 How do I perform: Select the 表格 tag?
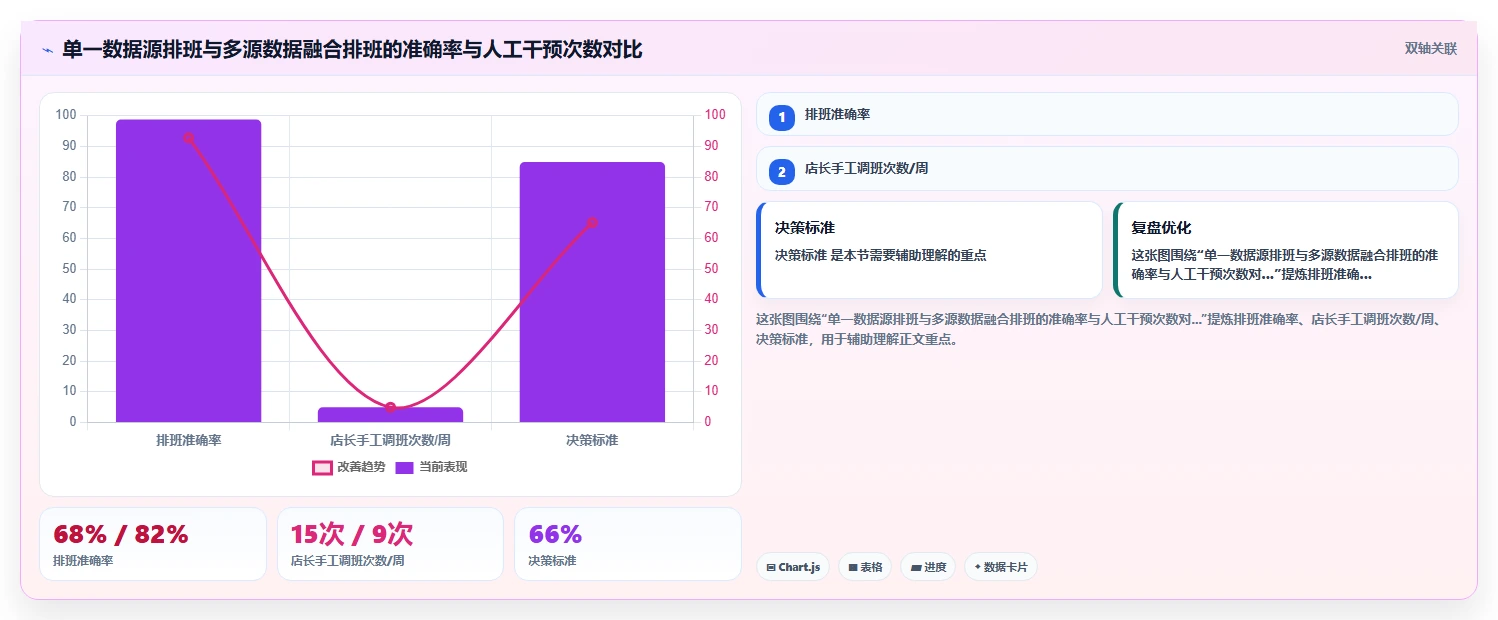(x=865, y=567)
